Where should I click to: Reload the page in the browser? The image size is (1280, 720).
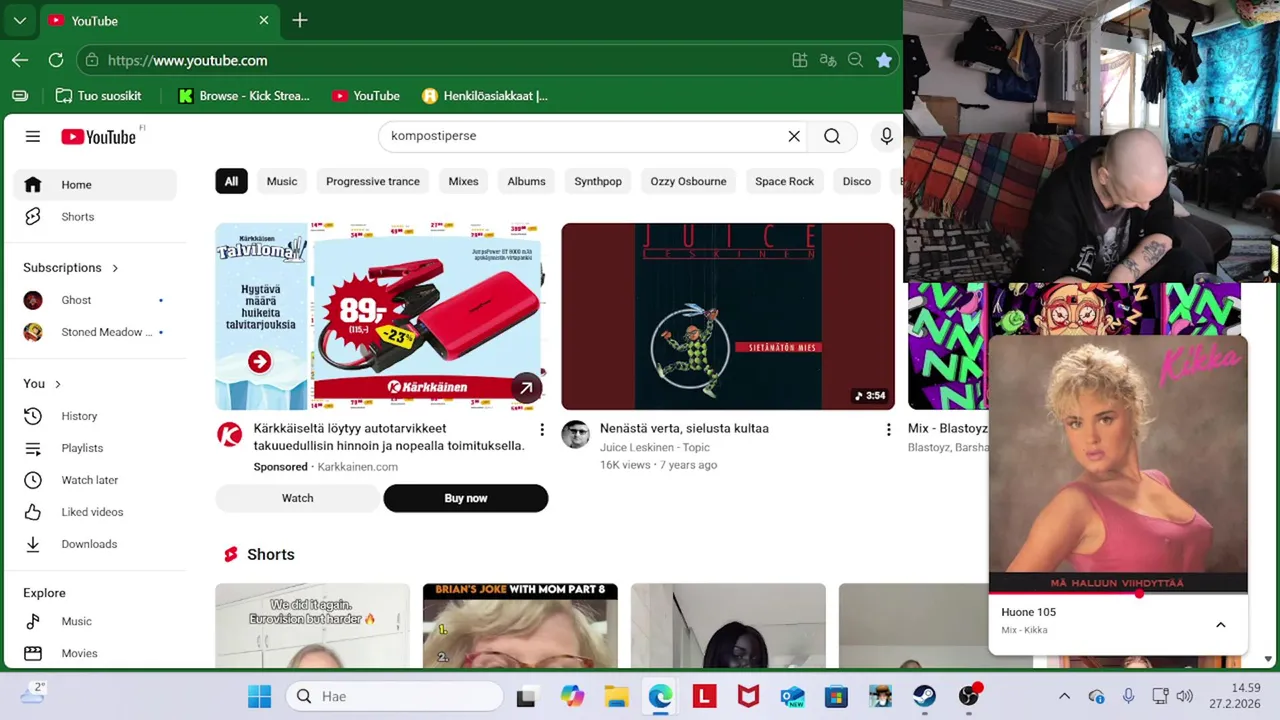(56, 60)
